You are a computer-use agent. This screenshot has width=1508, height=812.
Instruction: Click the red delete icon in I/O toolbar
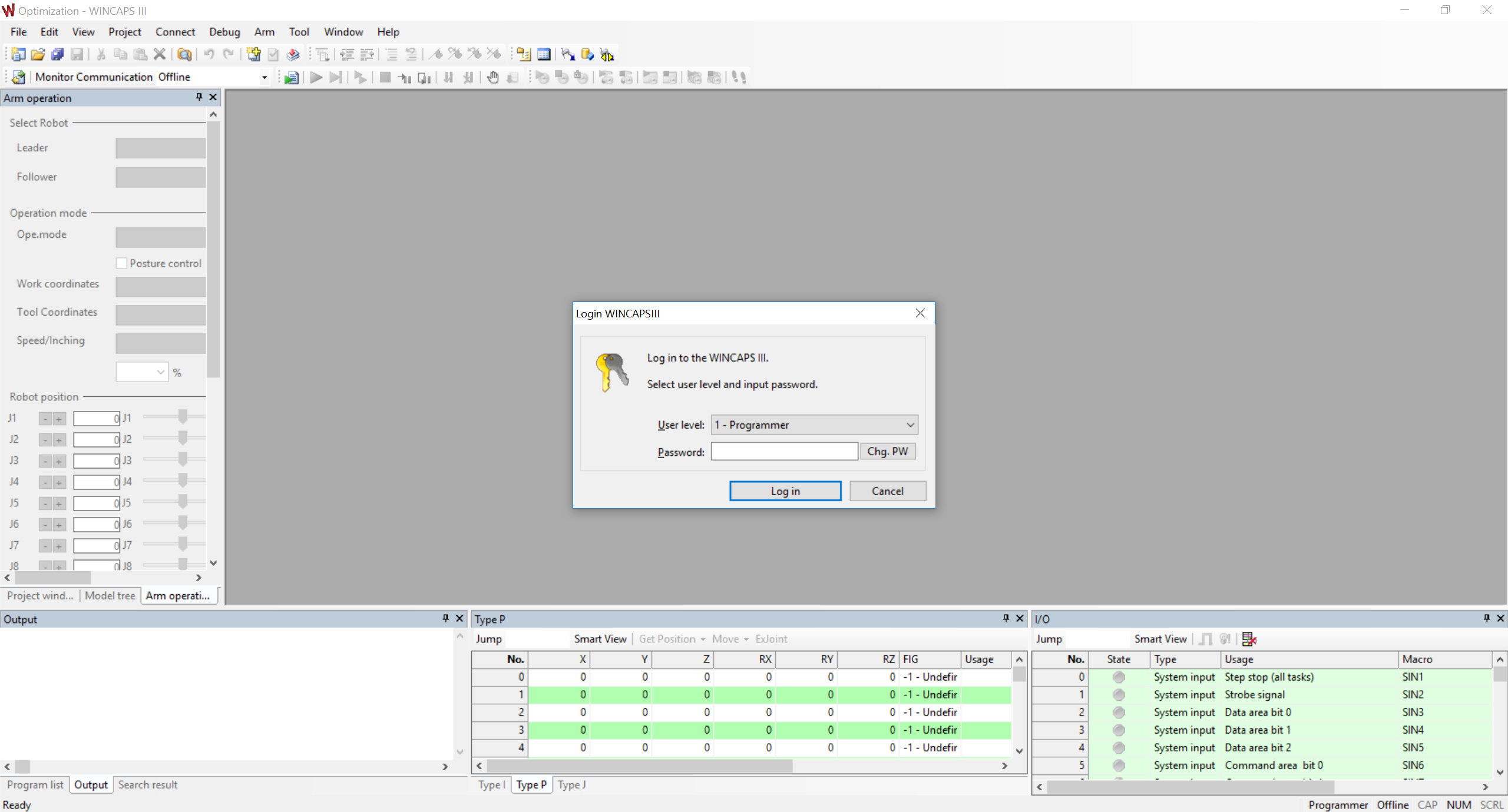(x=1249, y=639)
